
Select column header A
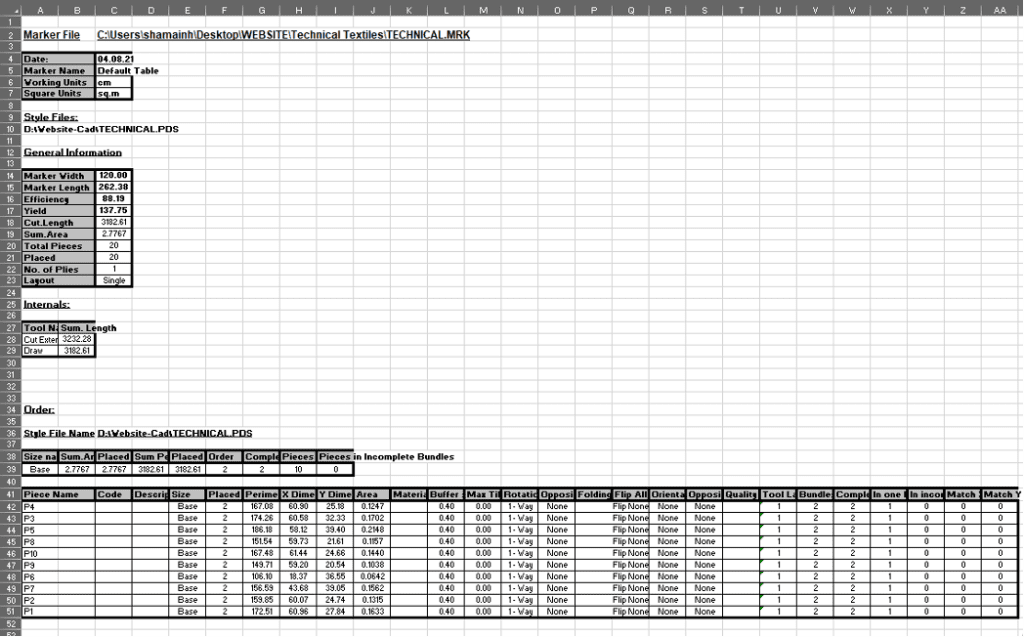coord(41,9)
